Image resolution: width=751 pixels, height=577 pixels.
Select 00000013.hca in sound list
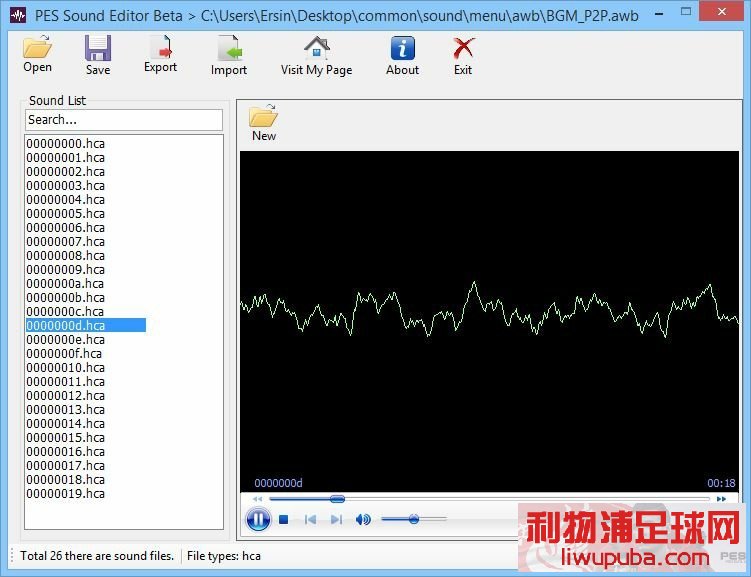tap(66, 409)
